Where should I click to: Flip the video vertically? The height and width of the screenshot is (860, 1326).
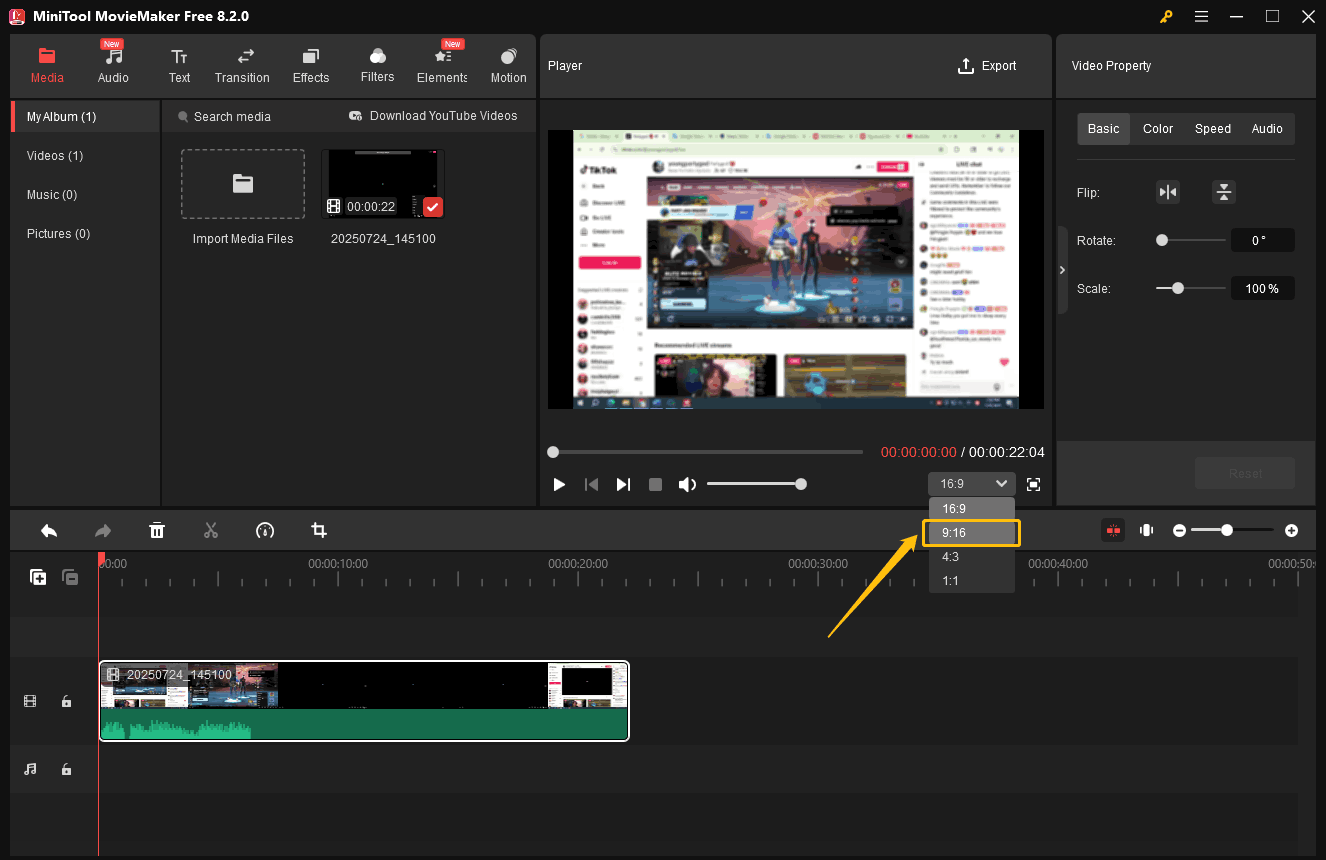tap(1224, 192)
